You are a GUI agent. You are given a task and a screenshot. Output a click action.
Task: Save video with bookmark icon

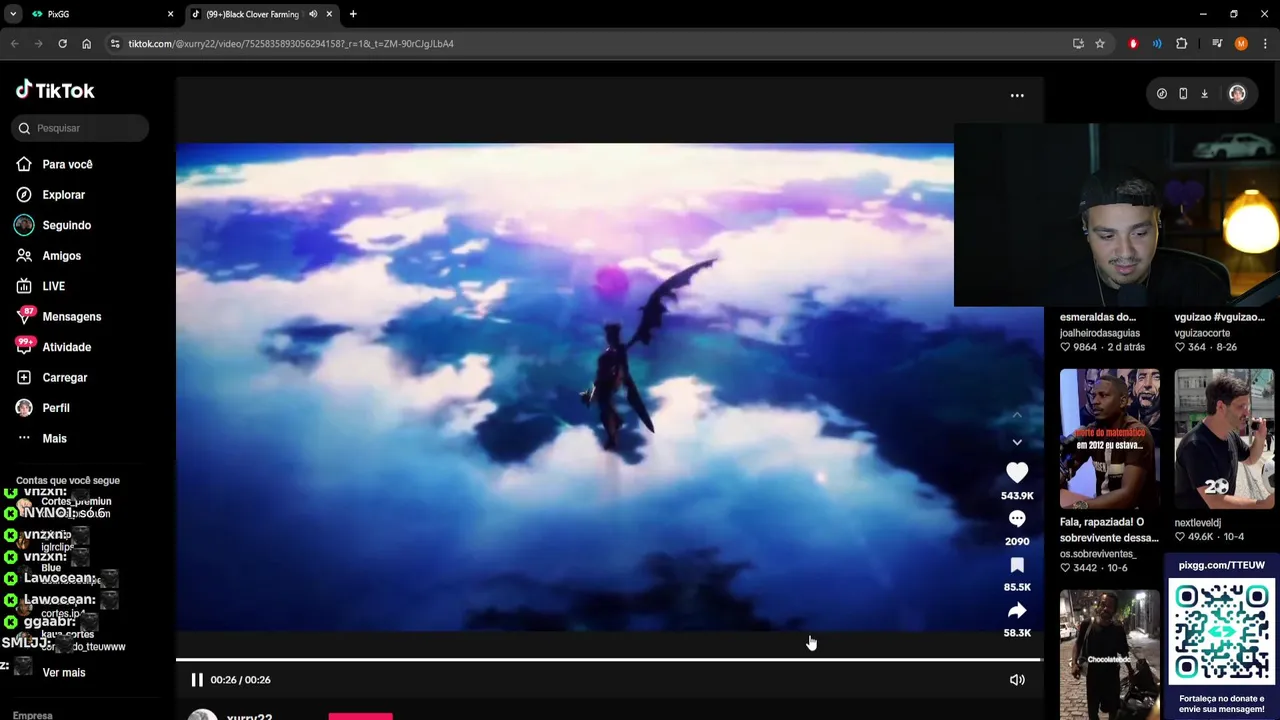(1017, 565)
